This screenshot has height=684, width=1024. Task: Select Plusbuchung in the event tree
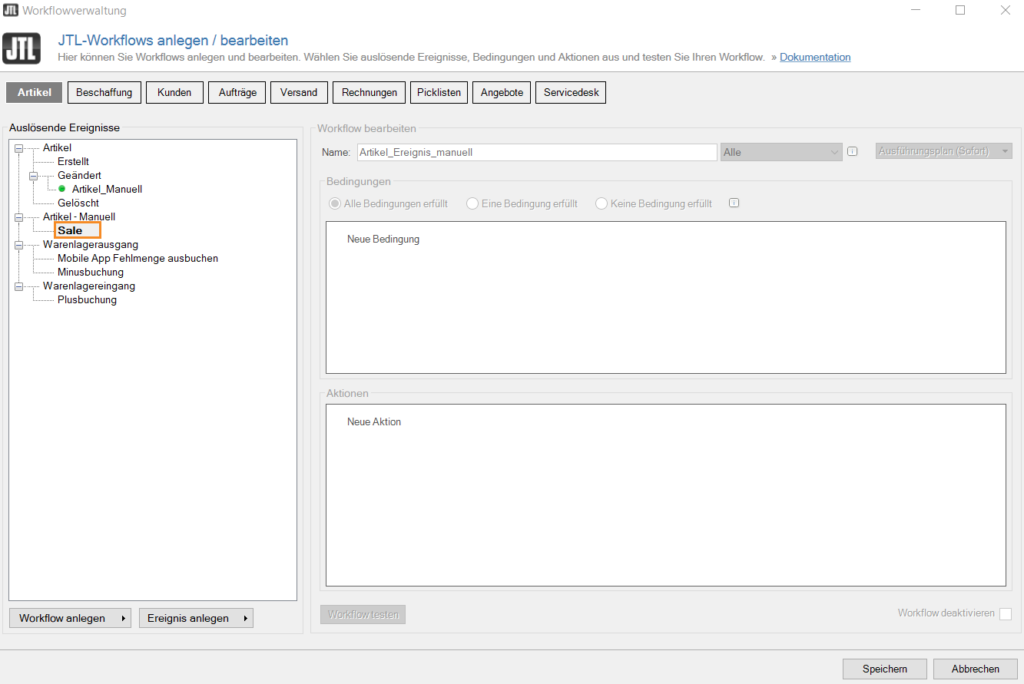[x=87, y=300]
